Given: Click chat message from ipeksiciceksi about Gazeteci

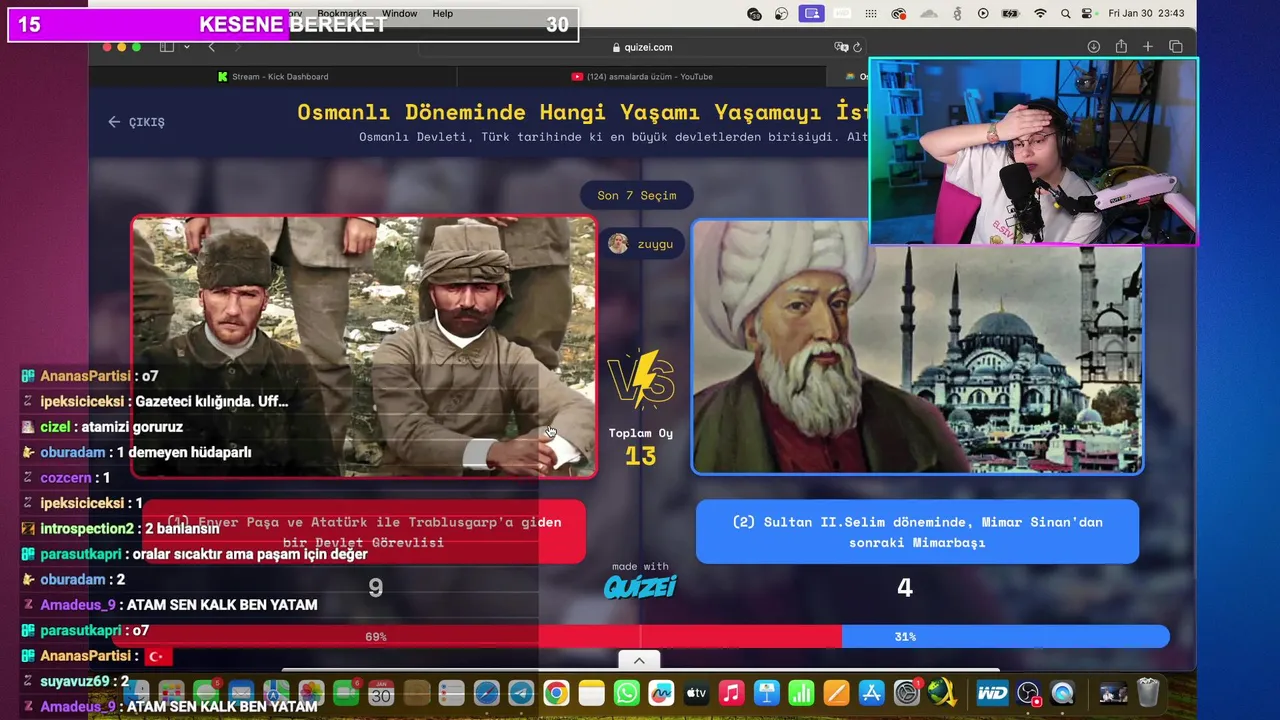Looking at the screenshot, I should coord(155,401).
